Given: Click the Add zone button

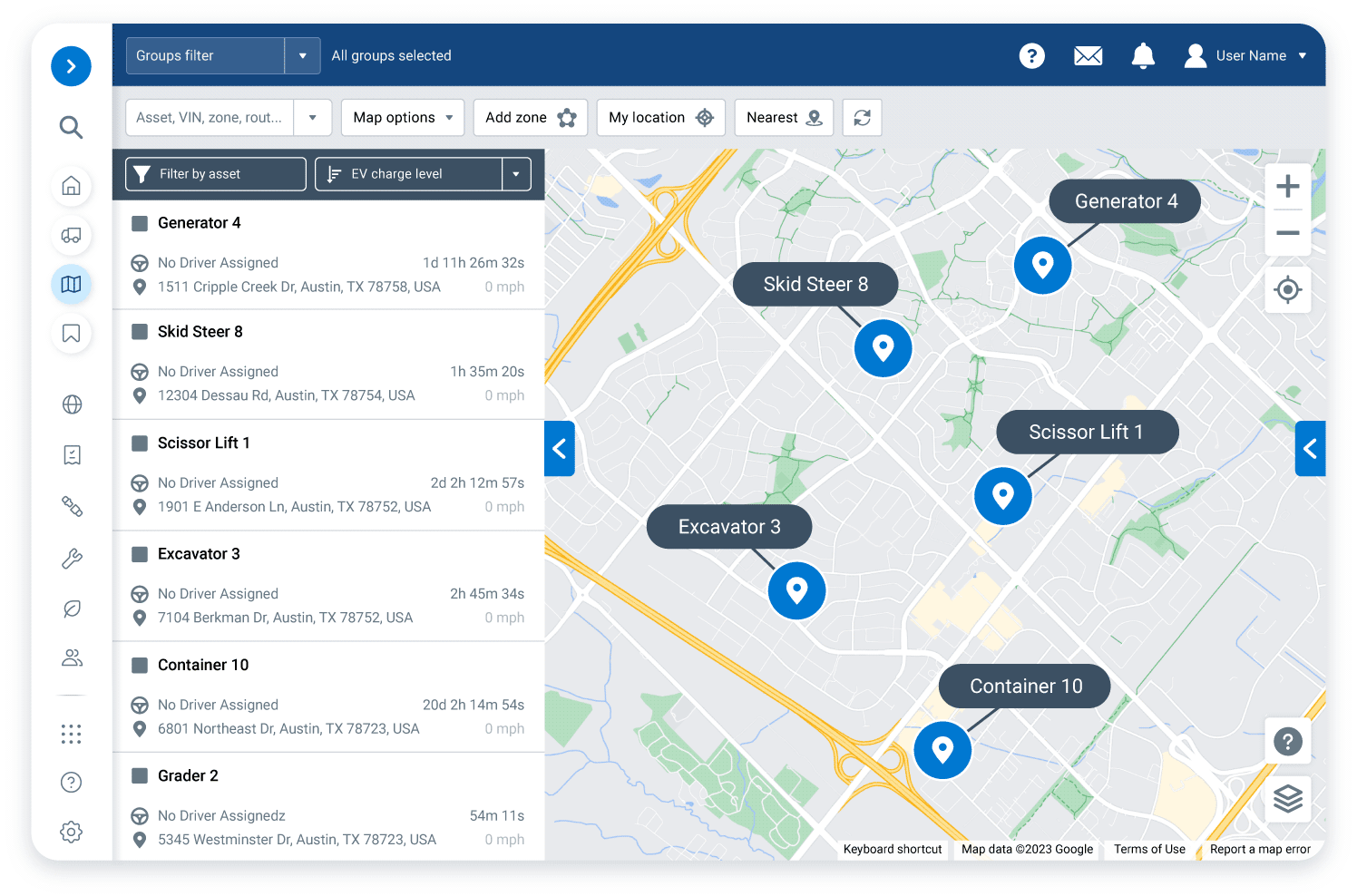Looking at the screenshot, I should click(x=530, y=117).
